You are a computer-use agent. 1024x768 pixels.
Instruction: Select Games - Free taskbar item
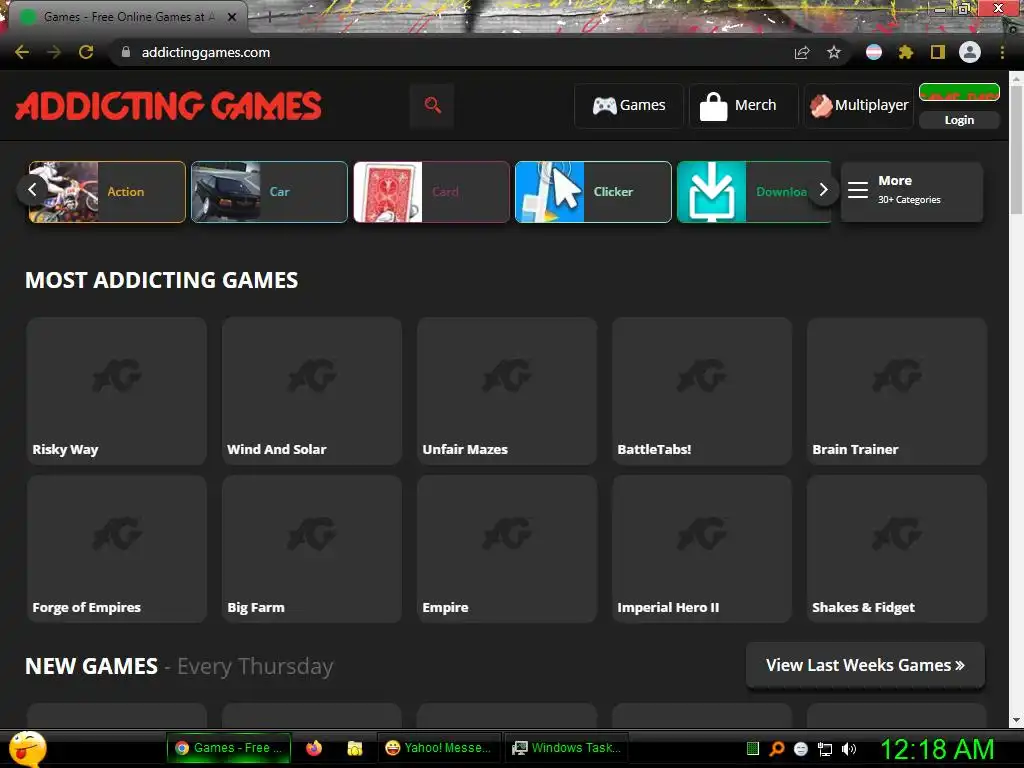(229, 748)
